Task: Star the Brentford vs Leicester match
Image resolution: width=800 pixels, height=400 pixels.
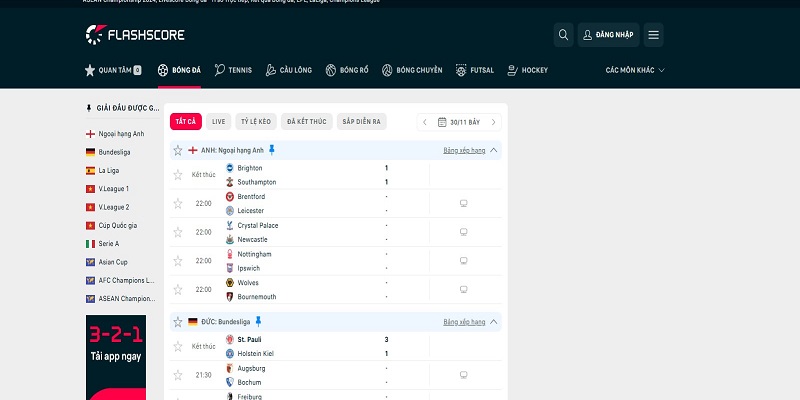Action: [x=178, y=204]
